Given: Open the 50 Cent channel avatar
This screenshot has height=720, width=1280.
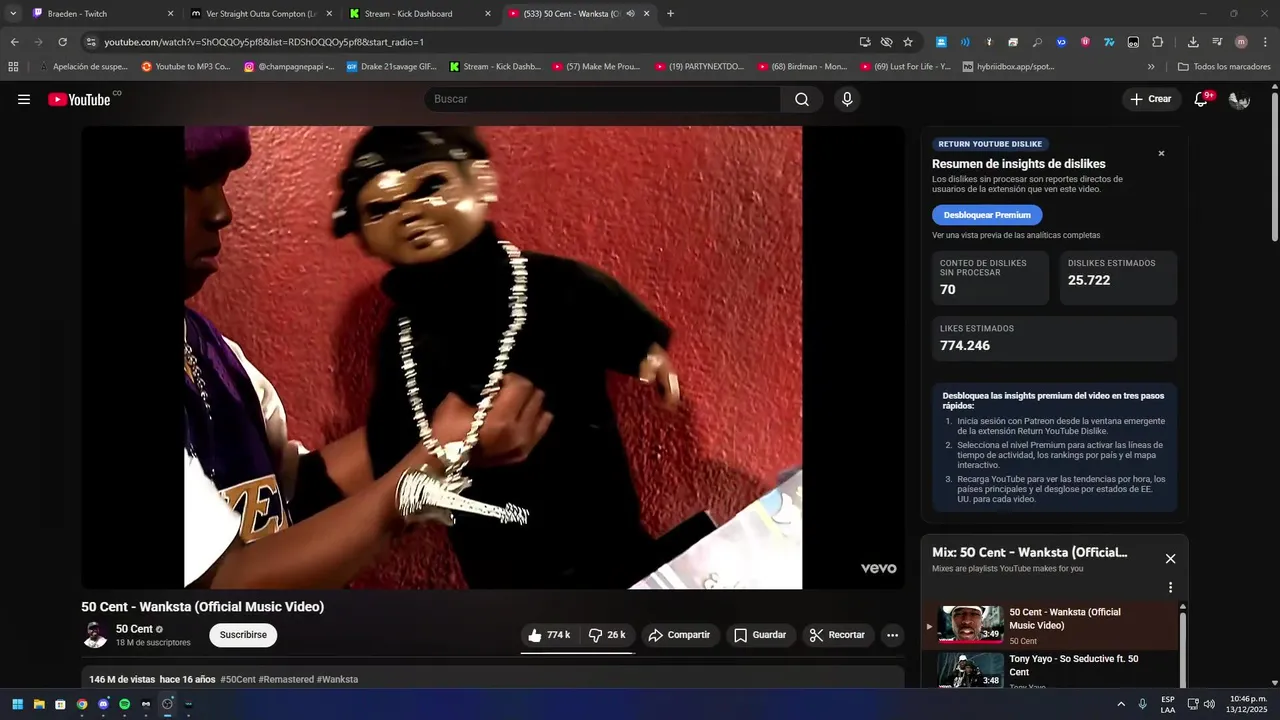Looking at the screenshot, I should [x=95, y=635].
